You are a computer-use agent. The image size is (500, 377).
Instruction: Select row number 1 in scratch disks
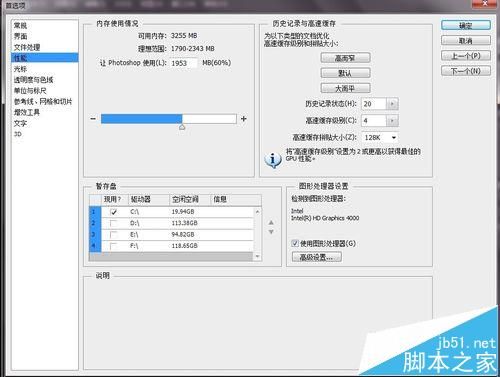95,212
